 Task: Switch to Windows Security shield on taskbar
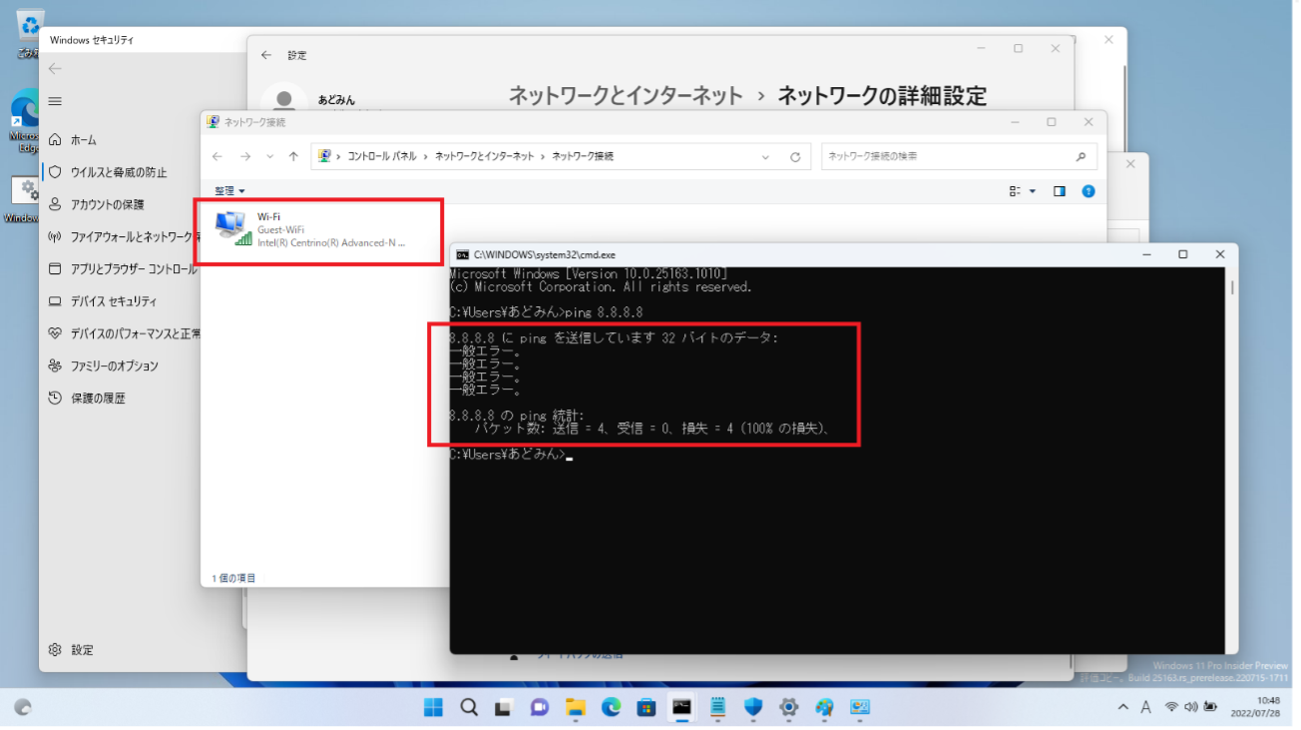(753, 708)
